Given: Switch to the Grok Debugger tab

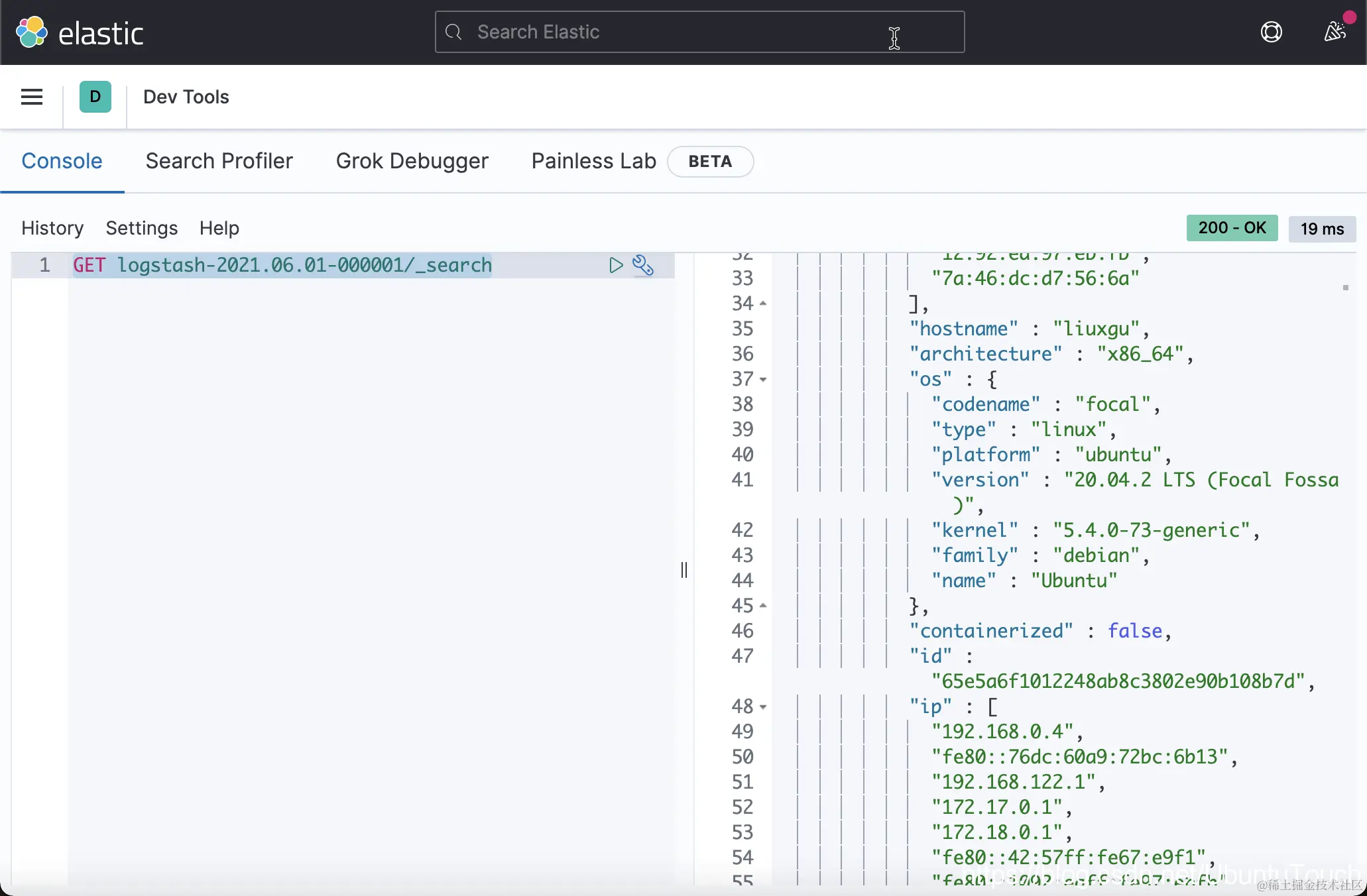Looking at the screenshot, I should click(412, 161).
